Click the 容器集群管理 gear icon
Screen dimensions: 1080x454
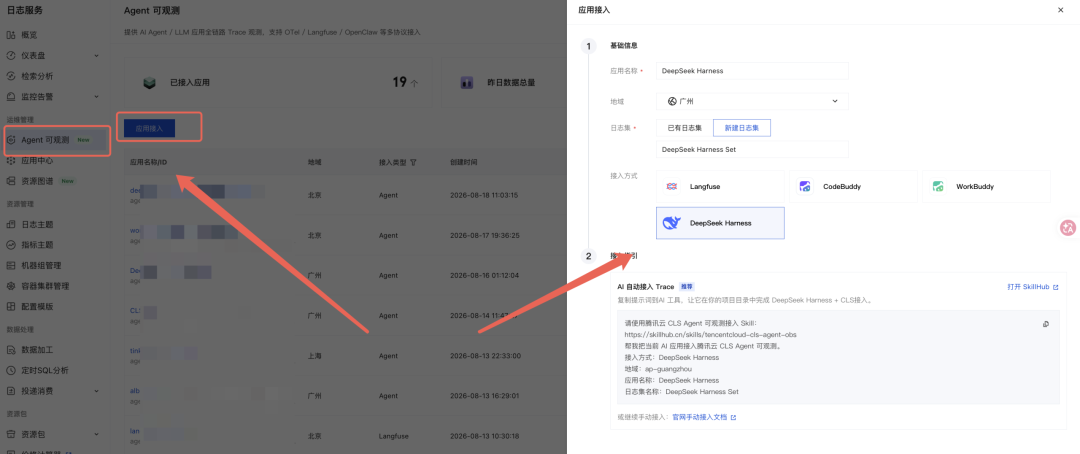(11, 286)
